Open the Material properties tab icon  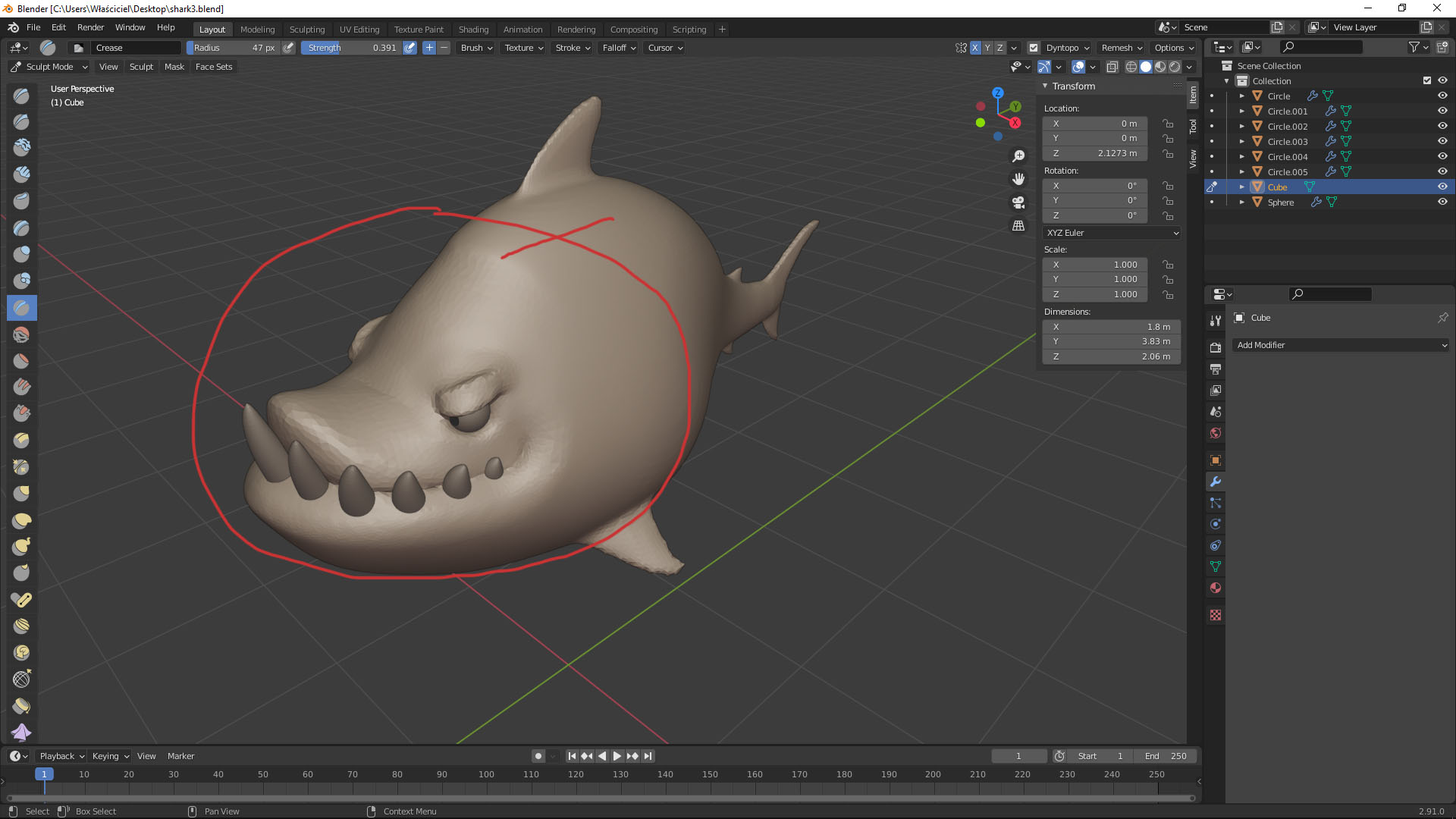1216,588
